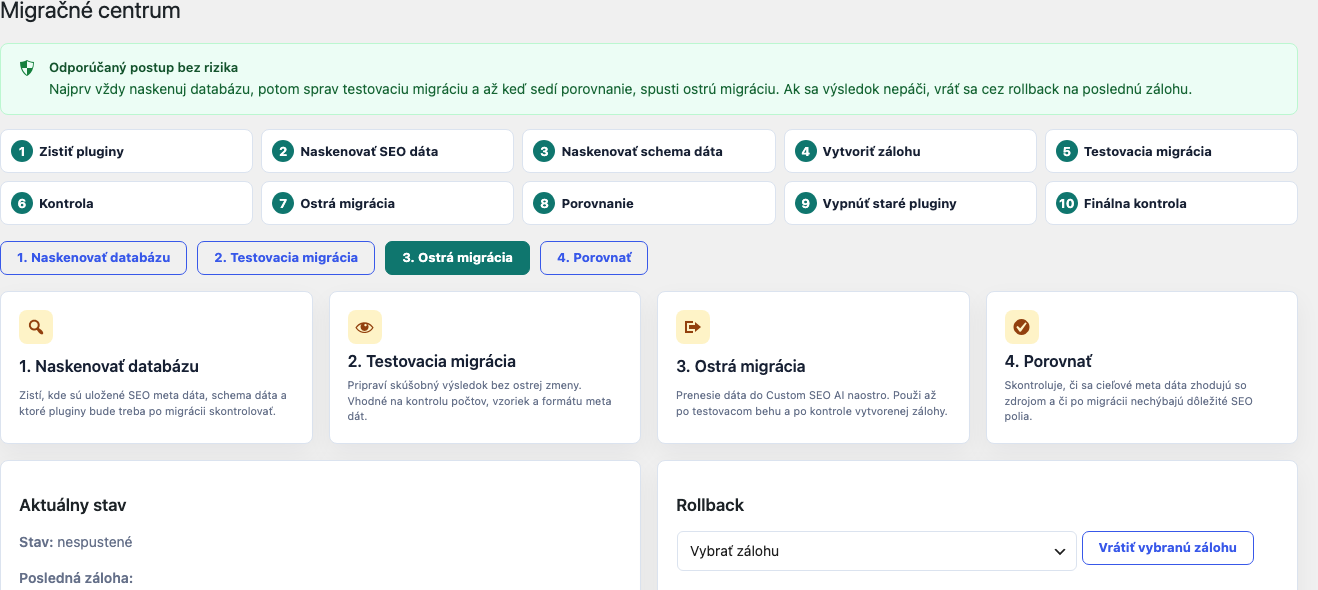Click the eye icon in Testovacia migrácia card
The image size is (1318, 590).
[365, 327]
